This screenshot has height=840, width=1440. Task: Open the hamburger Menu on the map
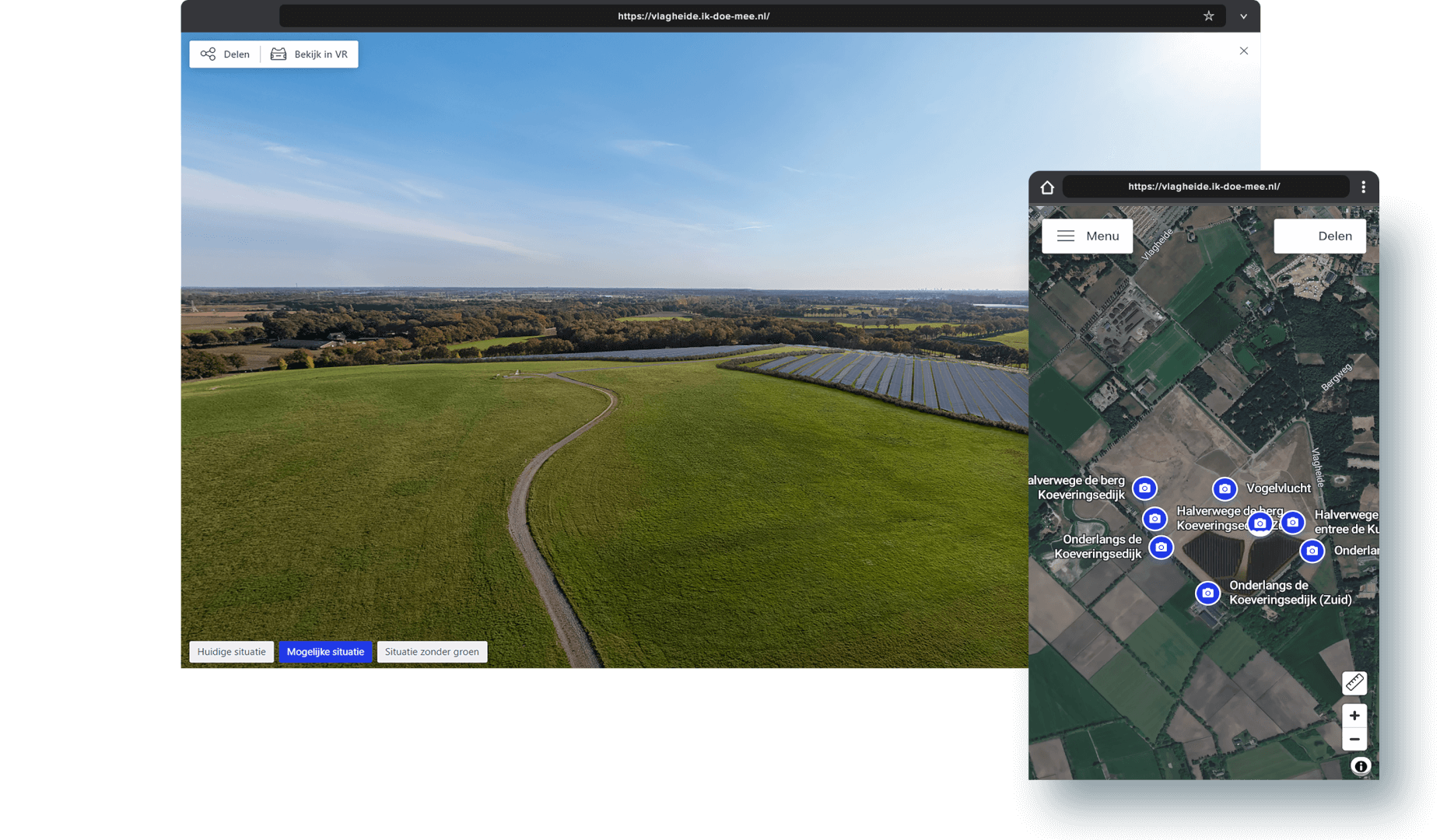tap(1087, 236)
